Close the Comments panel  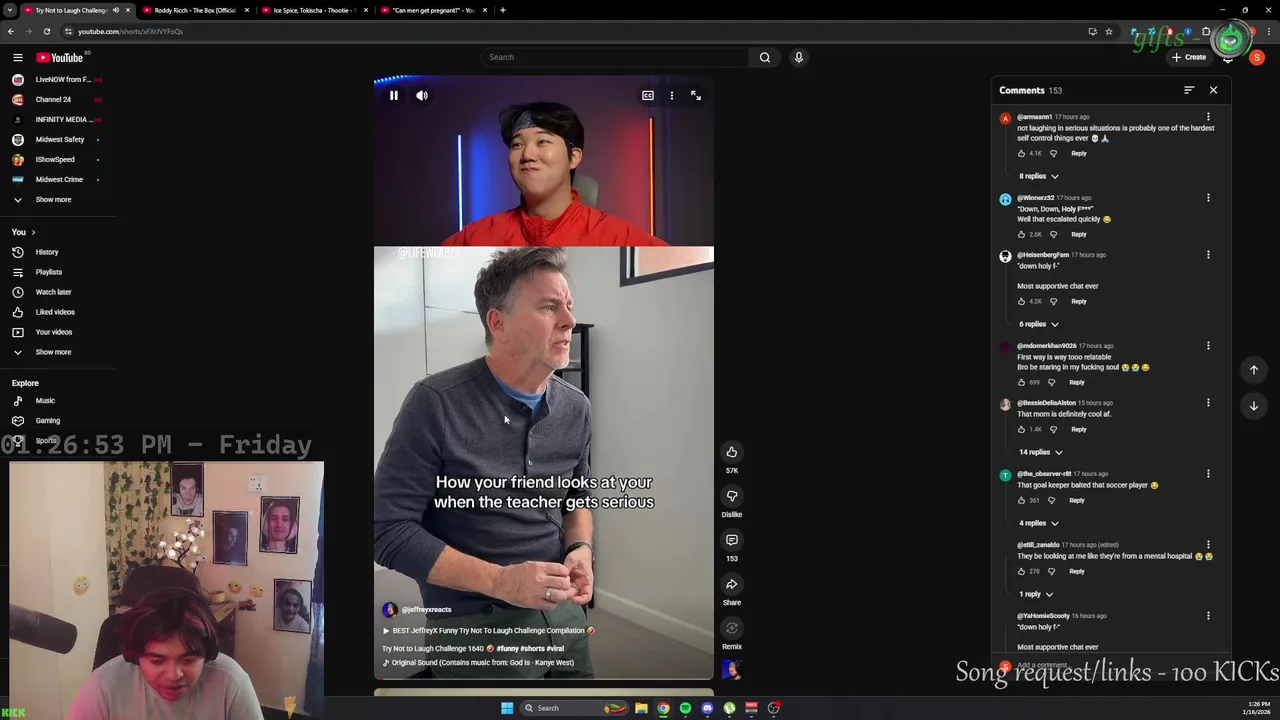tap(1214, 90)
